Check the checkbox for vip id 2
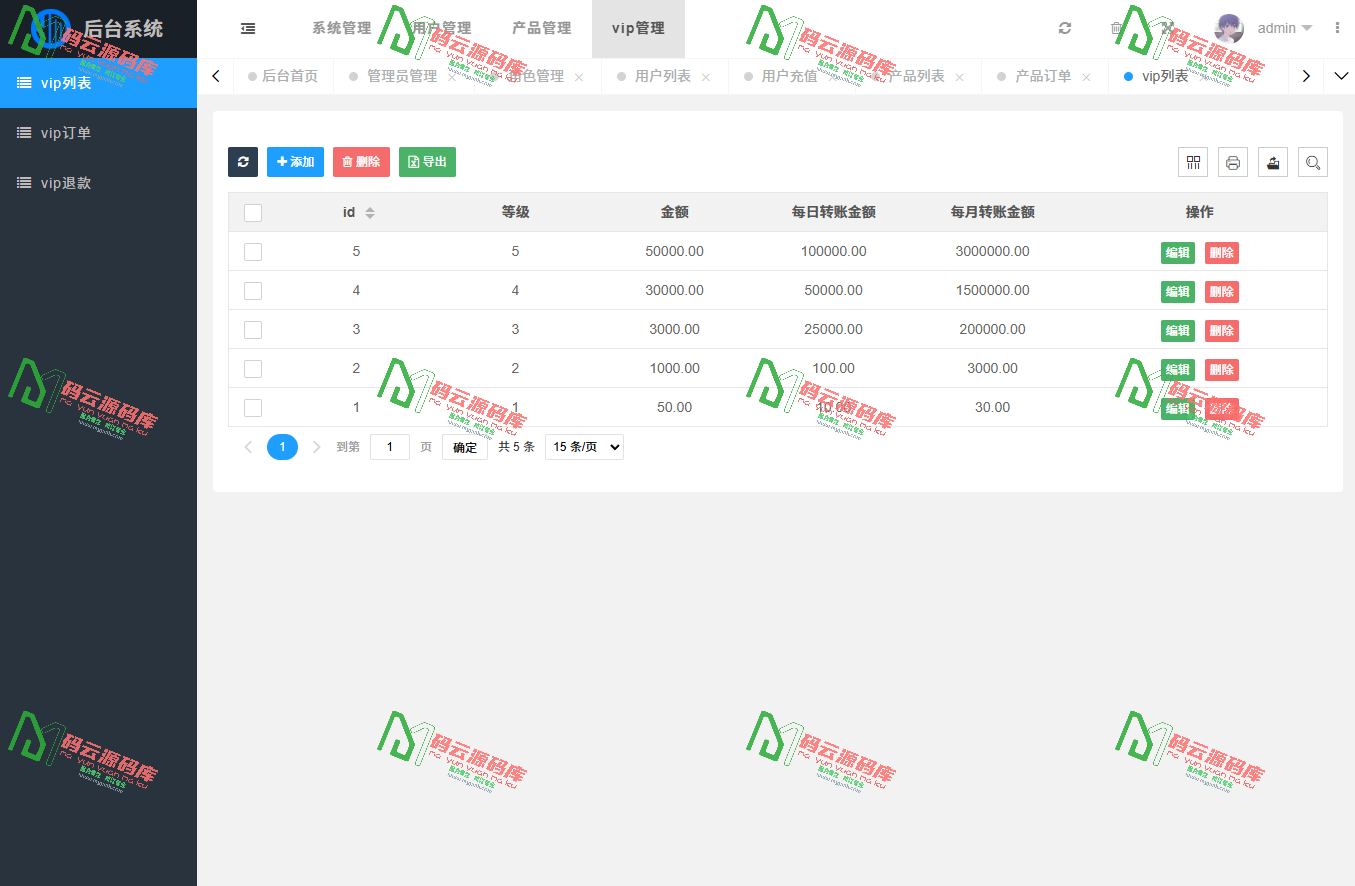1355x886 pixels. click(253, 368)
